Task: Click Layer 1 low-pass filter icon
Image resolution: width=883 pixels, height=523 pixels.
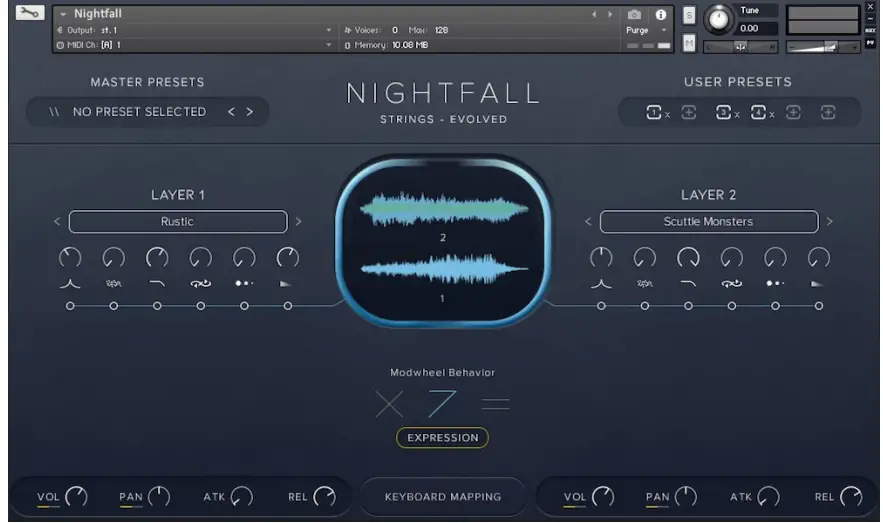Action: (157, 284)
